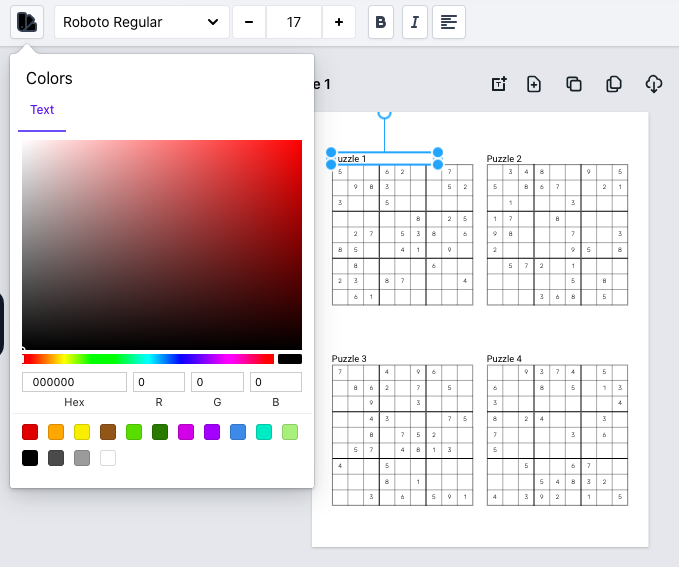The width and height of the screenshot is (679, 567).
Task: Choose the white color swatch
Action: click(108, 458)
